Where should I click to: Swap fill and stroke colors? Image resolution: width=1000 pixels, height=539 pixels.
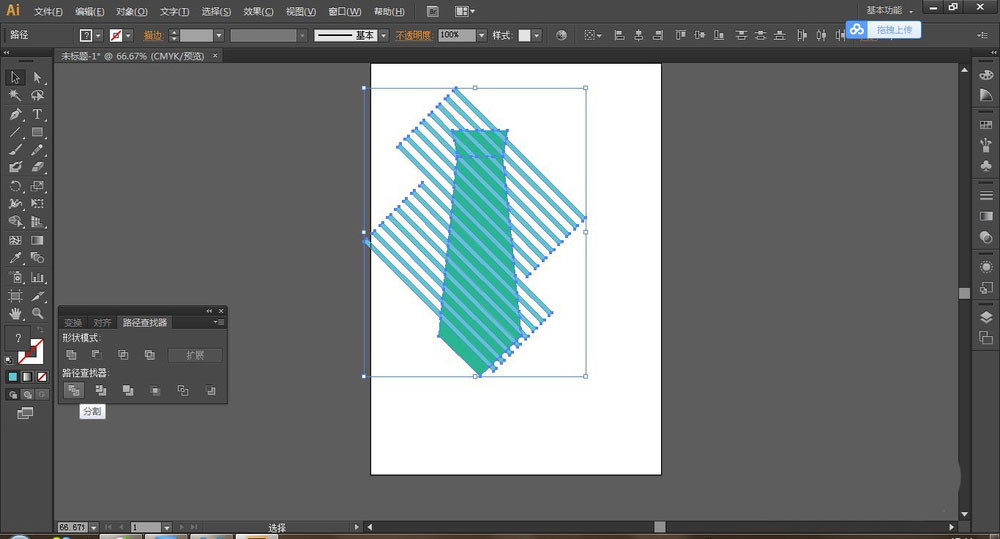(38, 330)
